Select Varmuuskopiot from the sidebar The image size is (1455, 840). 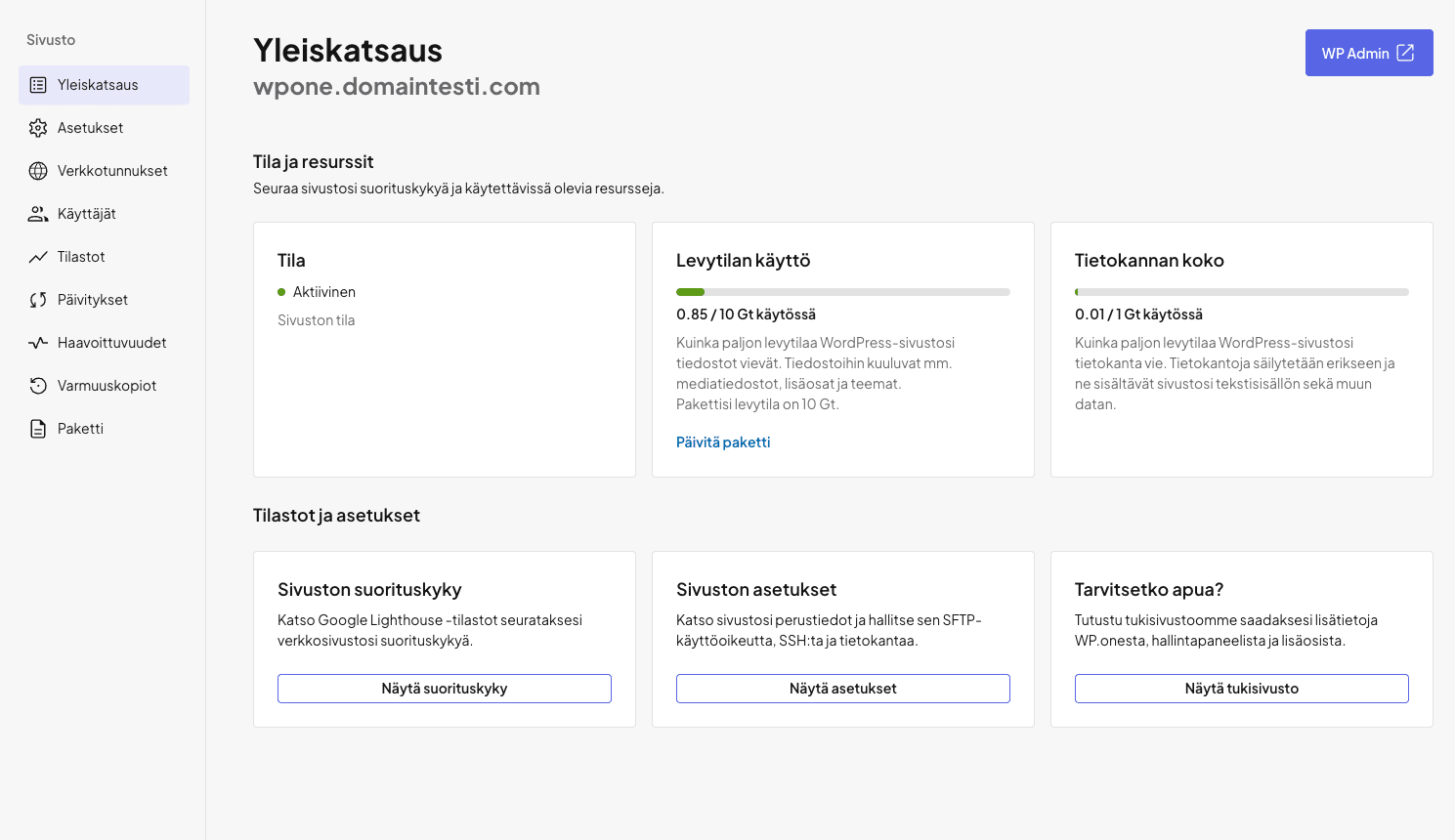tap(107, 386)
